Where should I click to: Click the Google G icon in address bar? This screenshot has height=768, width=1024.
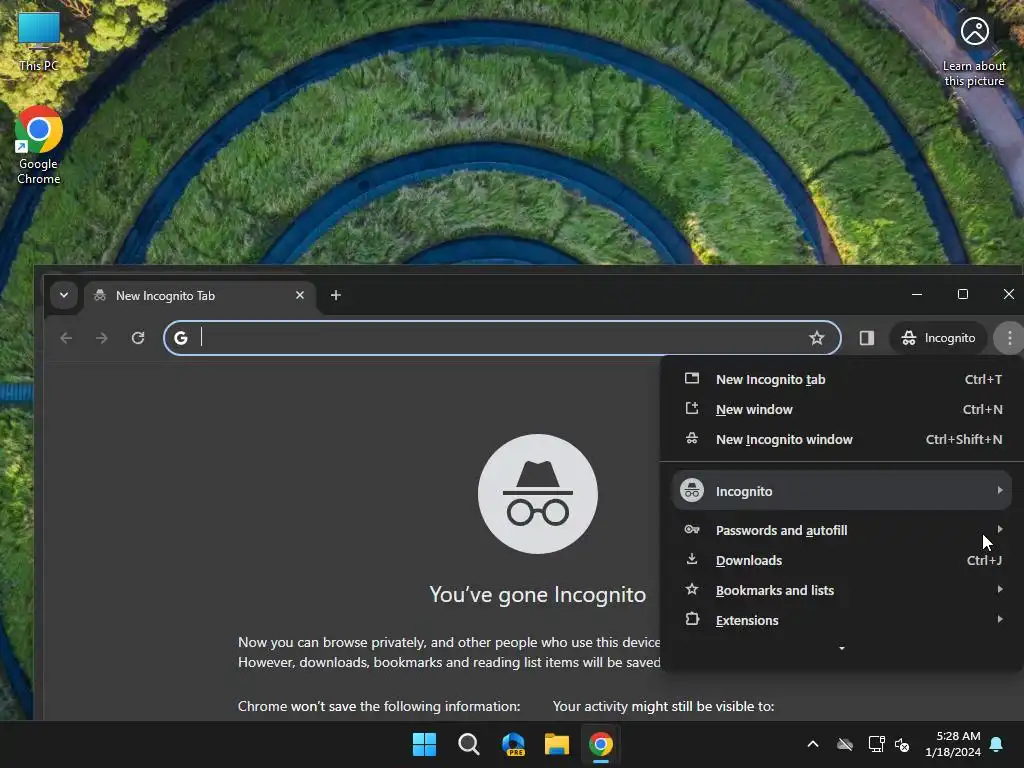[x=181, y=338]
